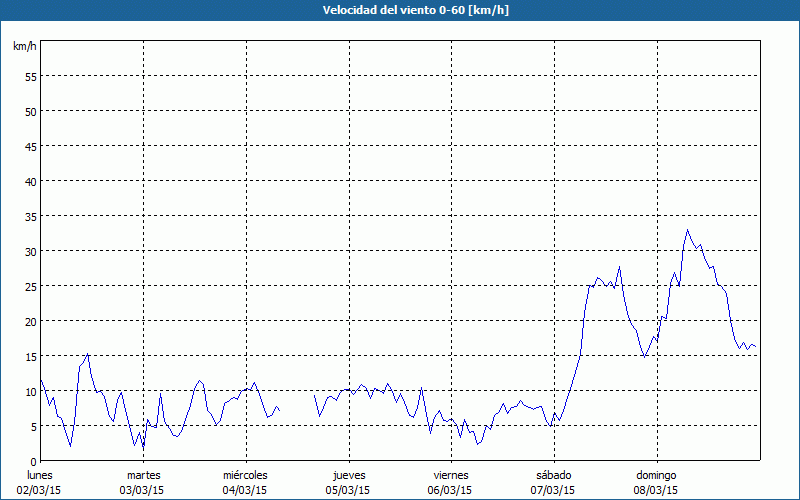Click the chart title 'Velocidad del viento 0-60'
800x500 pixels.
click(x=400, y=11)
